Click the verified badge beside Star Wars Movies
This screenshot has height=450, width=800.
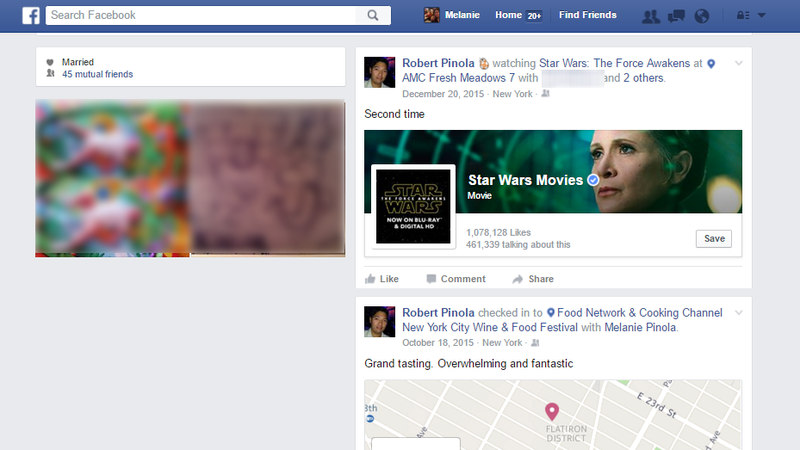click(593, 180)
